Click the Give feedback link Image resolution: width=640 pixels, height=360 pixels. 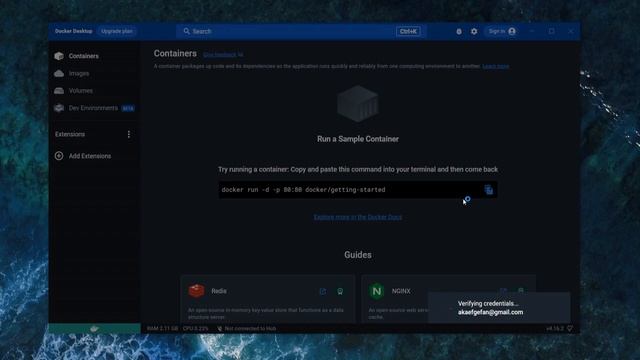[x=223, y=55]
